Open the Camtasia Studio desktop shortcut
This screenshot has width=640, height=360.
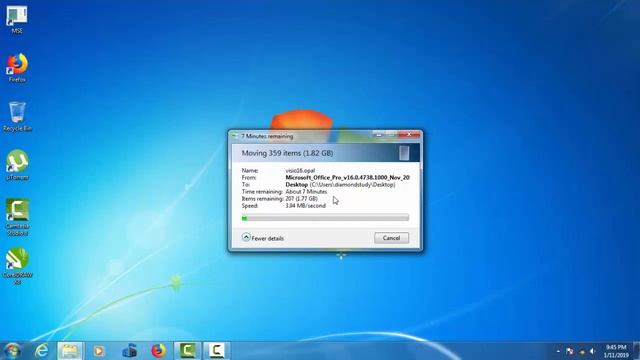(x=17, y=217)
